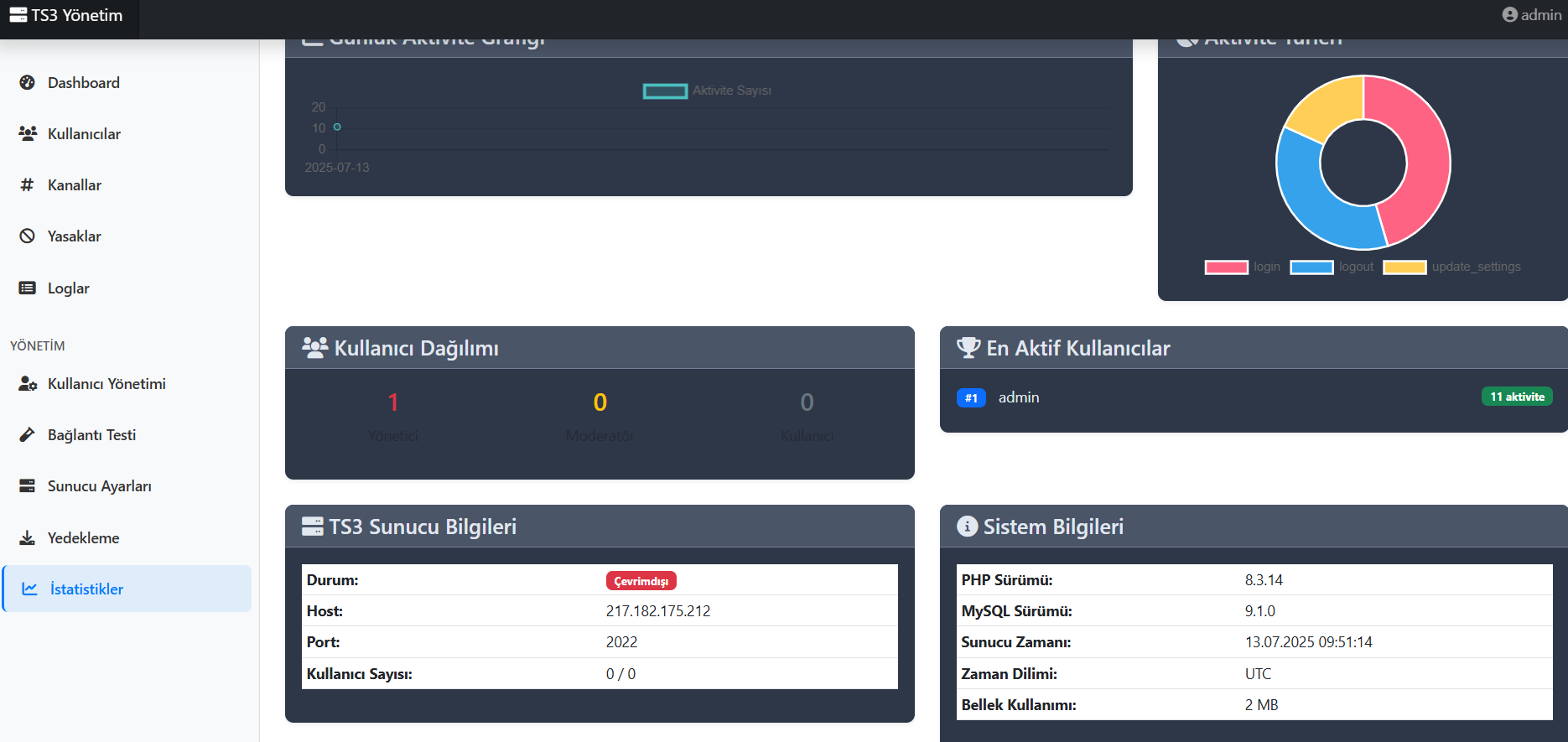
Task: Click the Sistem Bilgileri info icon
Action: tap(968, 527)
